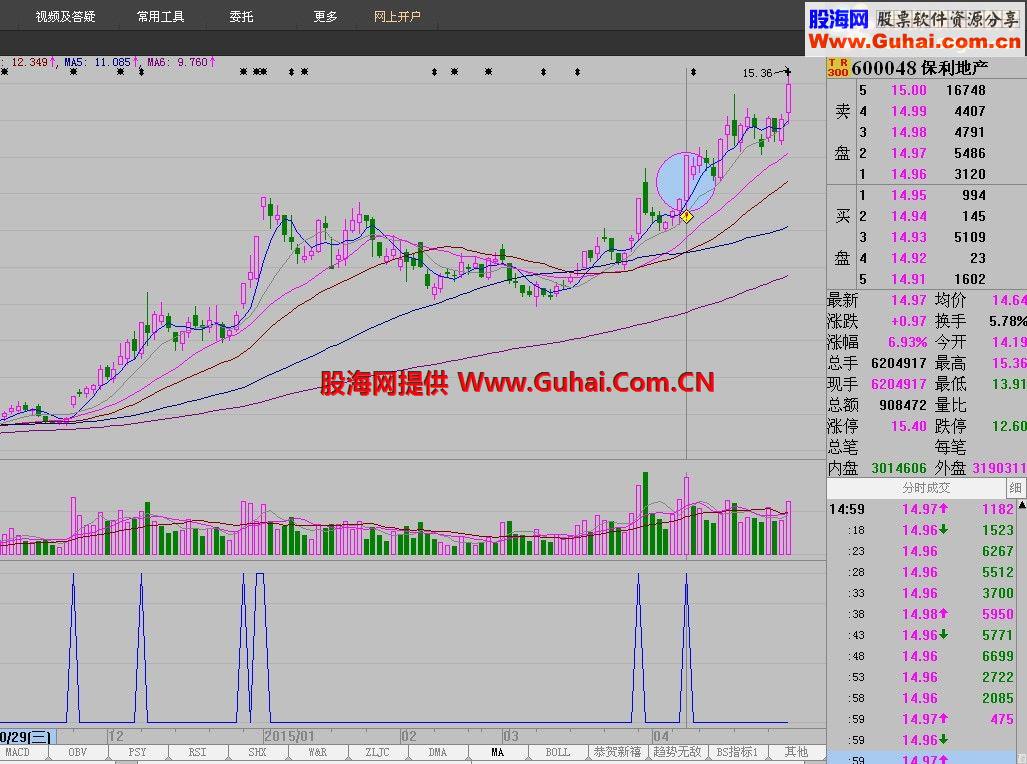
Task: Select the MA indicator tab
Action: 498,752
